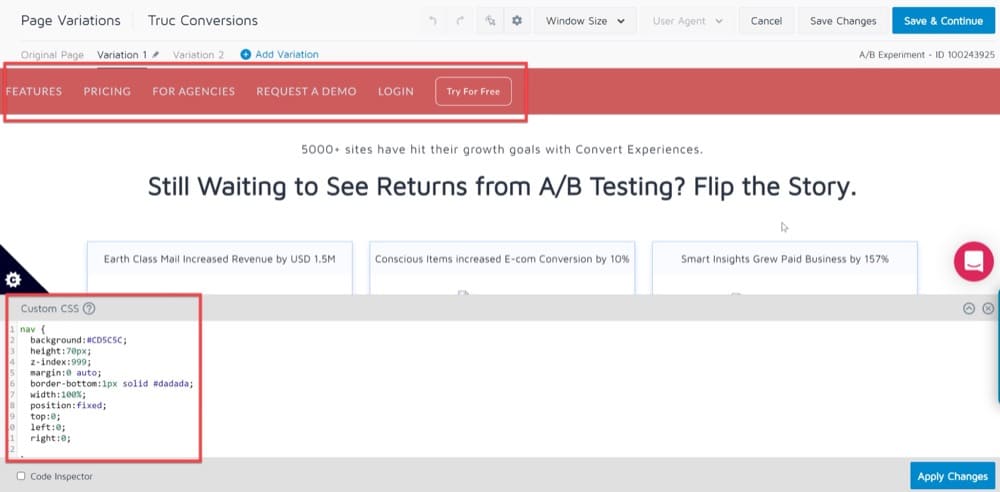Close the Custom CSS panel with X icon
This screenshot has width=1000, height=492.
pyautogui.click(x=988, y=309)
